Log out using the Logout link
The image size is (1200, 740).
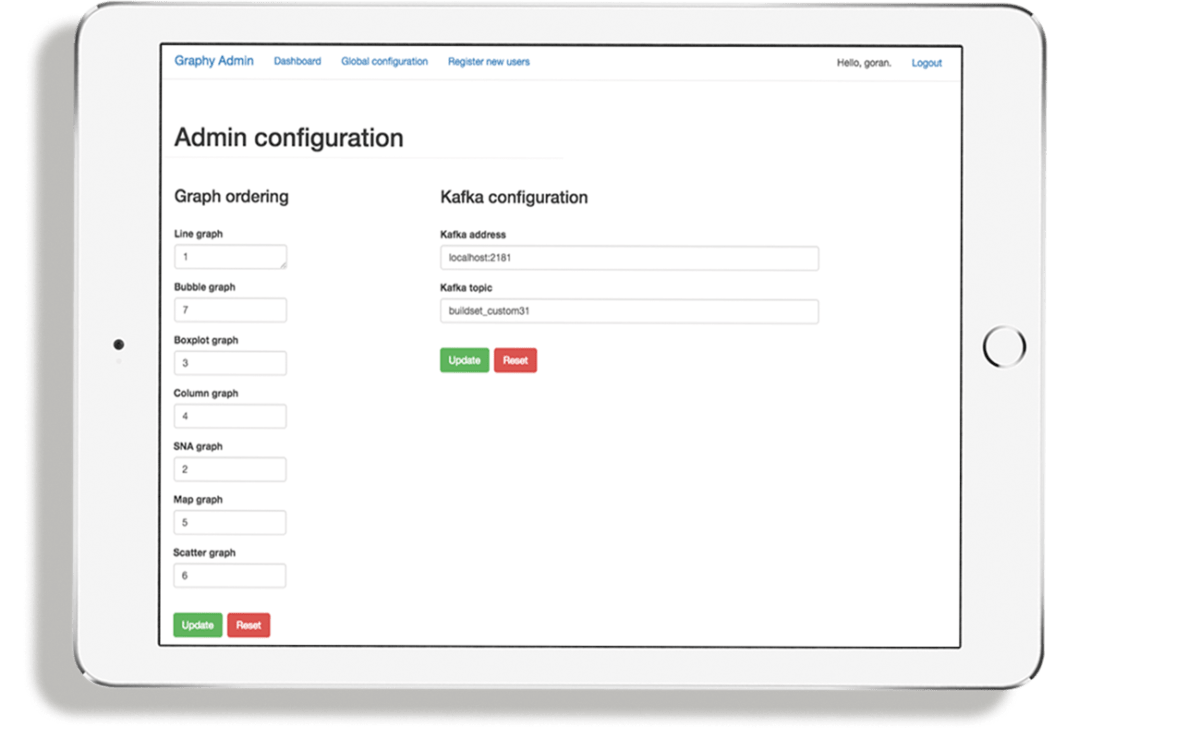click(926, 63)
